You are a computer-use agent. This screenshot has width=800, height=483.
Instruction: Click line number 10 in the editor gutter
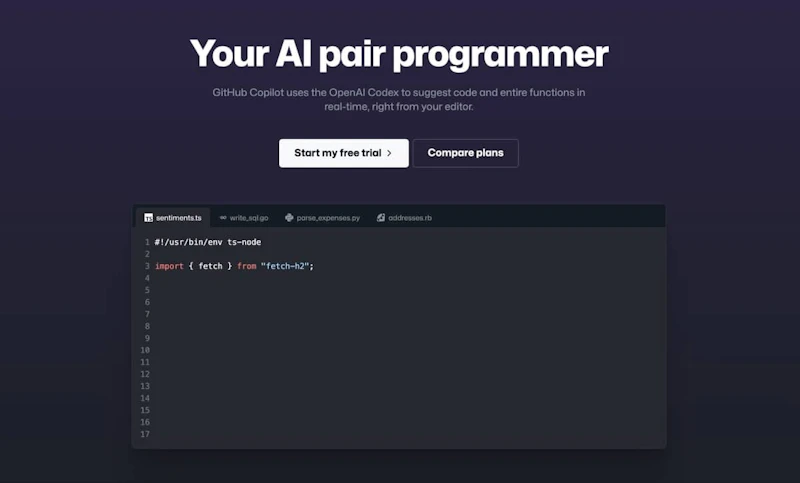pyautogui.click(x=145, y=350)
